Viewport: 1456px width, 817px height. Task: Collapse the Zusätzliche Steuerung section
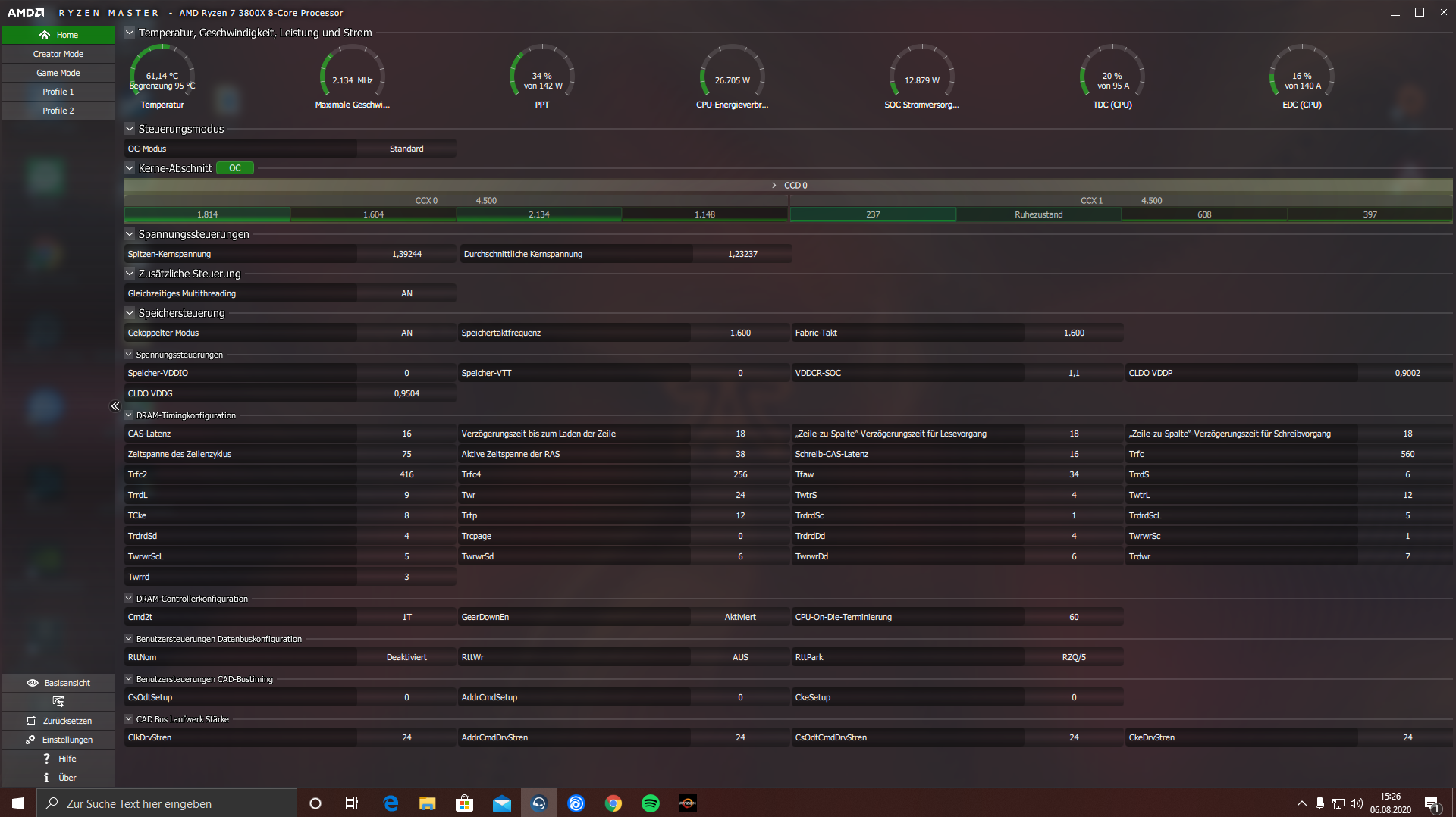[130, 274]
